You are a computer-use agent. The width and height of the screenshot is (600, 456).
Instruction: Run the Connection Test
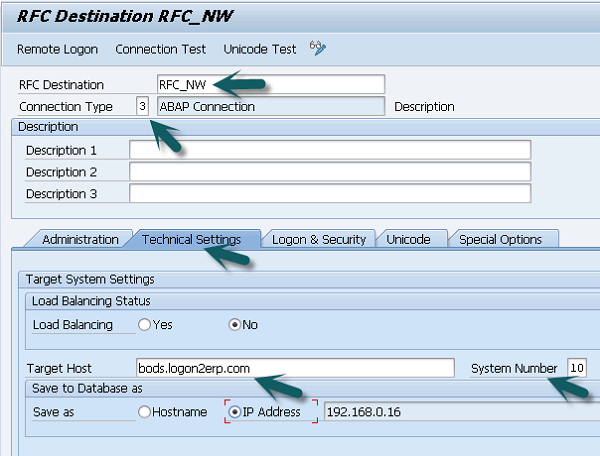(160, 49)
